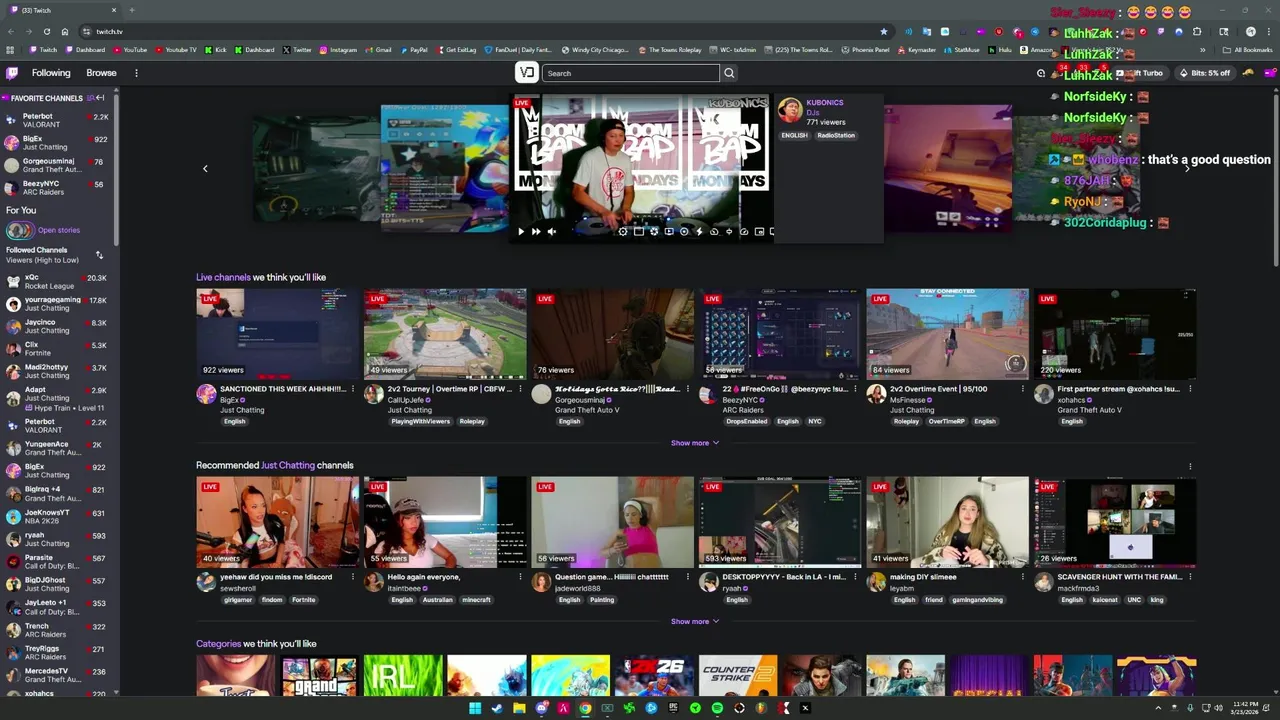Reload the page in Chrome
The height and width of the screenshot is (720, 1280).
point(46,31)
